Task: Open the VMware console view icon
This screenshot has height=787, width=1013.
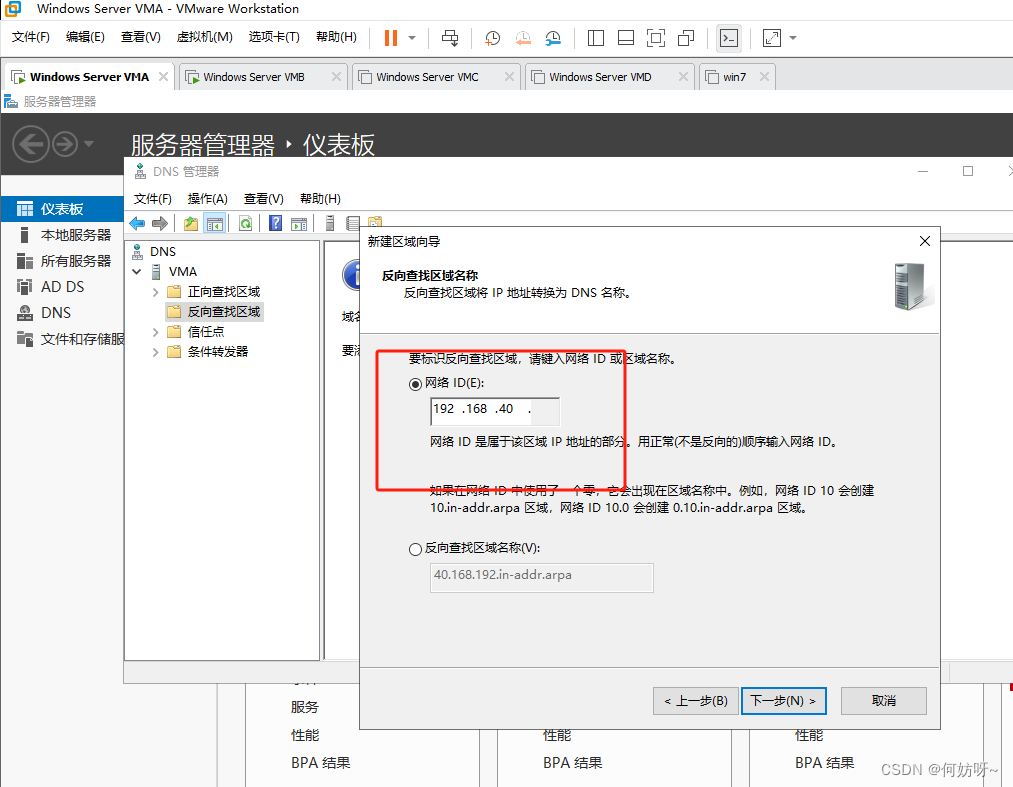Action: point(729,38)
